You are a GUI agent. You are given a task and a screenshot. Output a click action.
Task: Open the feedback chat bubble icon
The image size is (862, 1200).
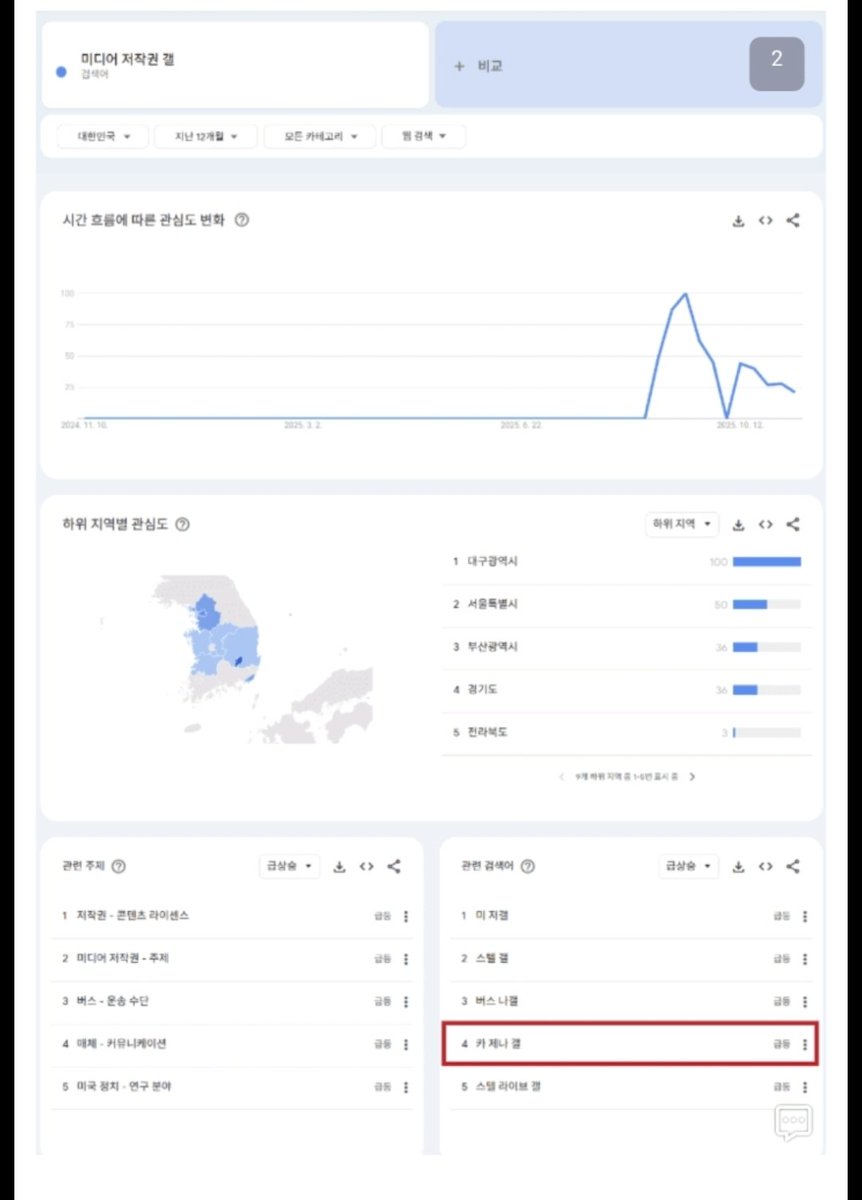click(x=793, y=1122)
